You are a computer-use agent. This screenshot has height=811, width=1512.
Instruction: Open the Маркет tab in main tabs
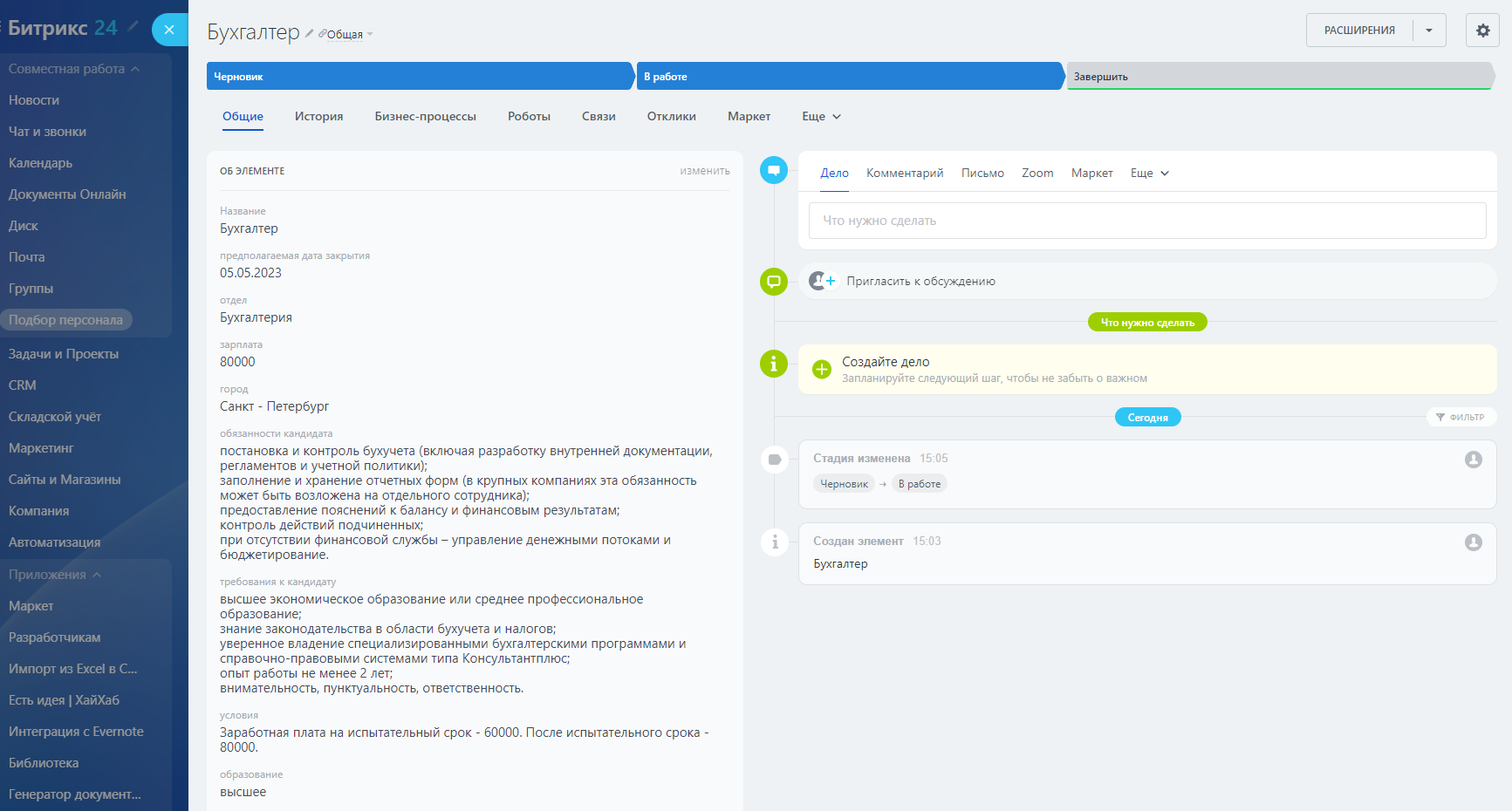(749, 117)
